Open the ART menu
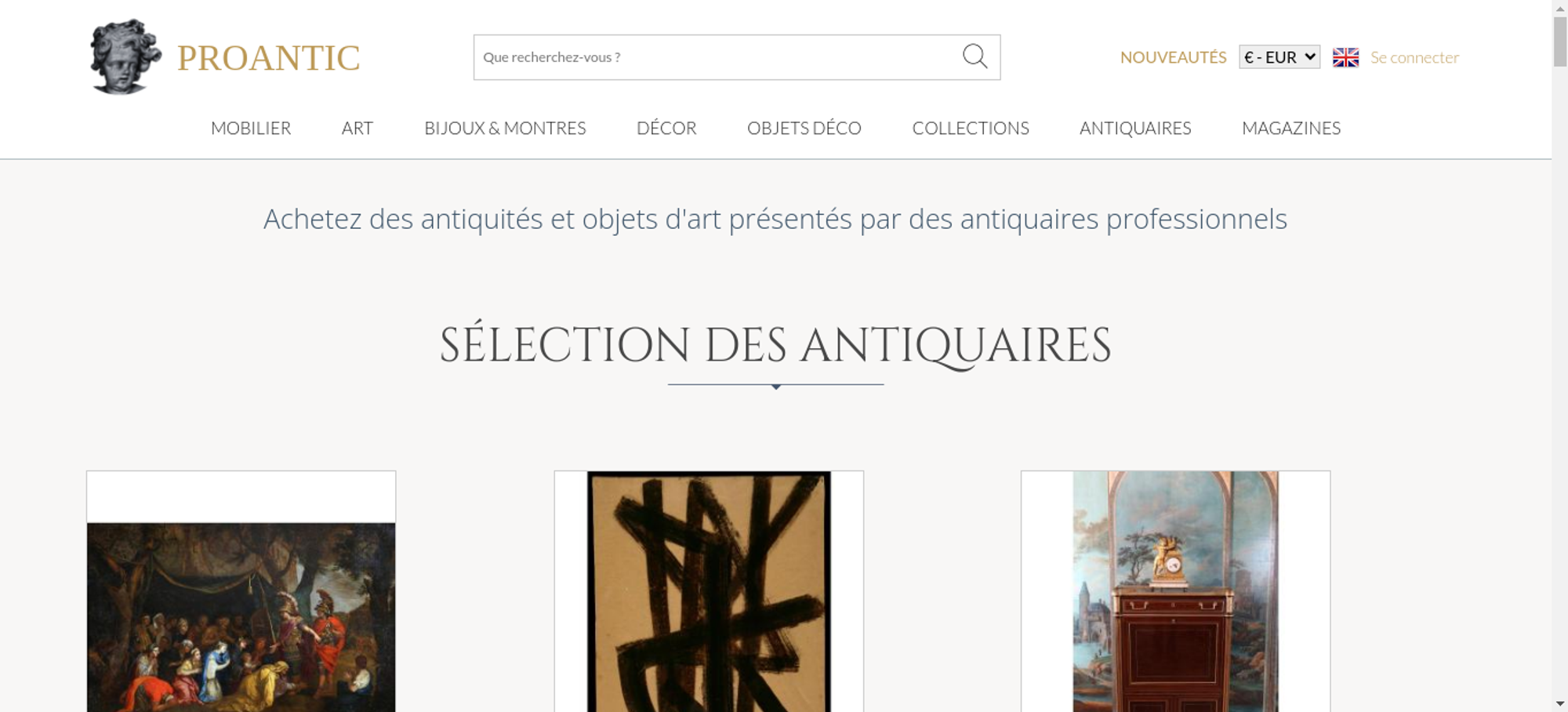This screenshot has width=1568, height=712. 358,128
